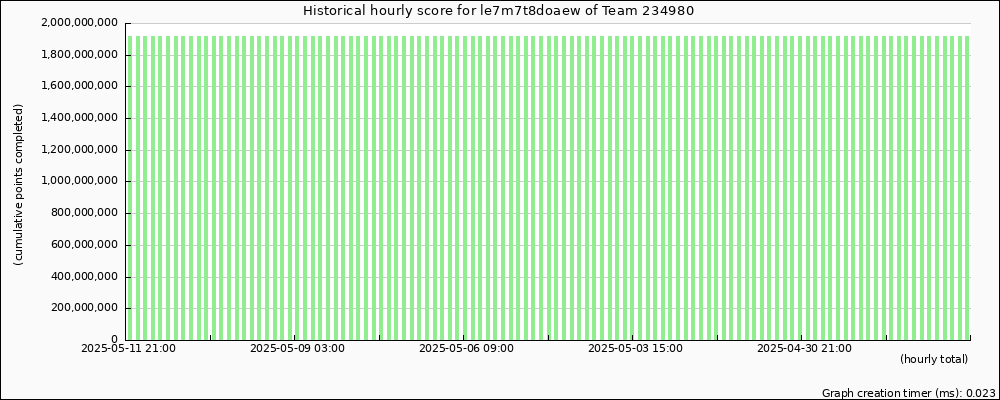The width and height of the screenshot is (1000, 400).
Task: Select the 1,000,000,000 y-axis label
Action: click(x=79, y=182)
